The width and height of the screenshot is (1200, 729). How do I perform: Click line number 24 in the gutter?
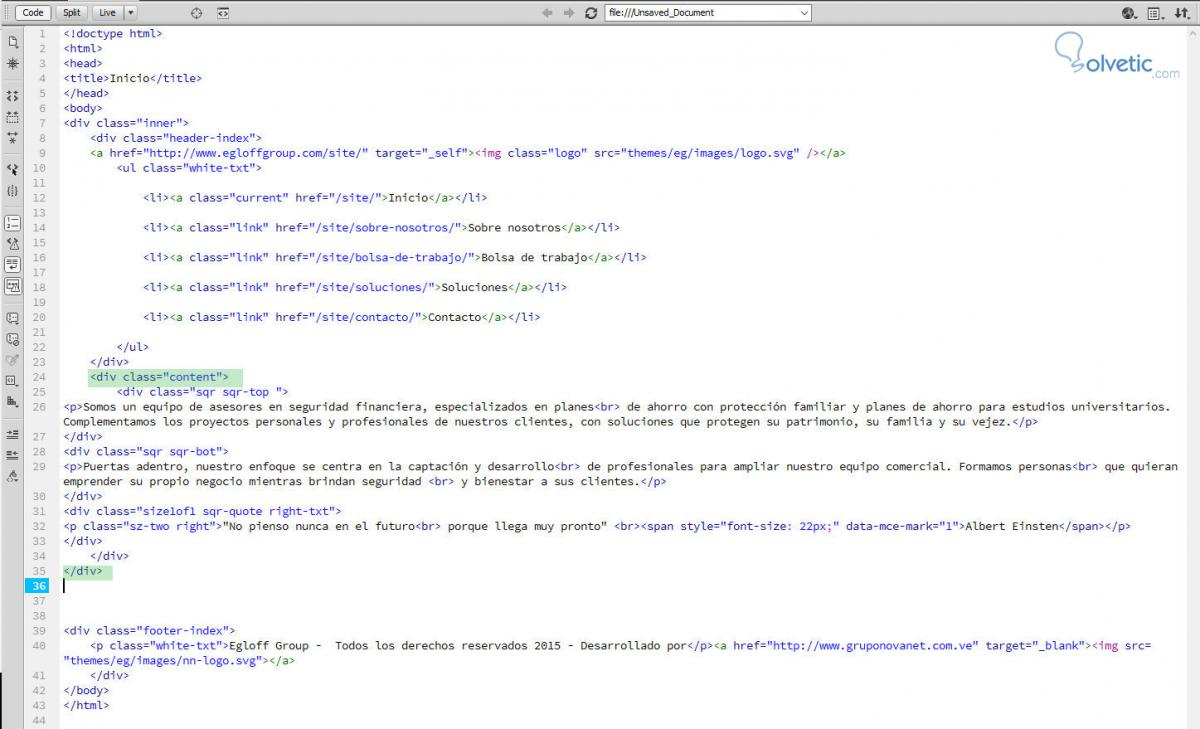pos(39,377)
